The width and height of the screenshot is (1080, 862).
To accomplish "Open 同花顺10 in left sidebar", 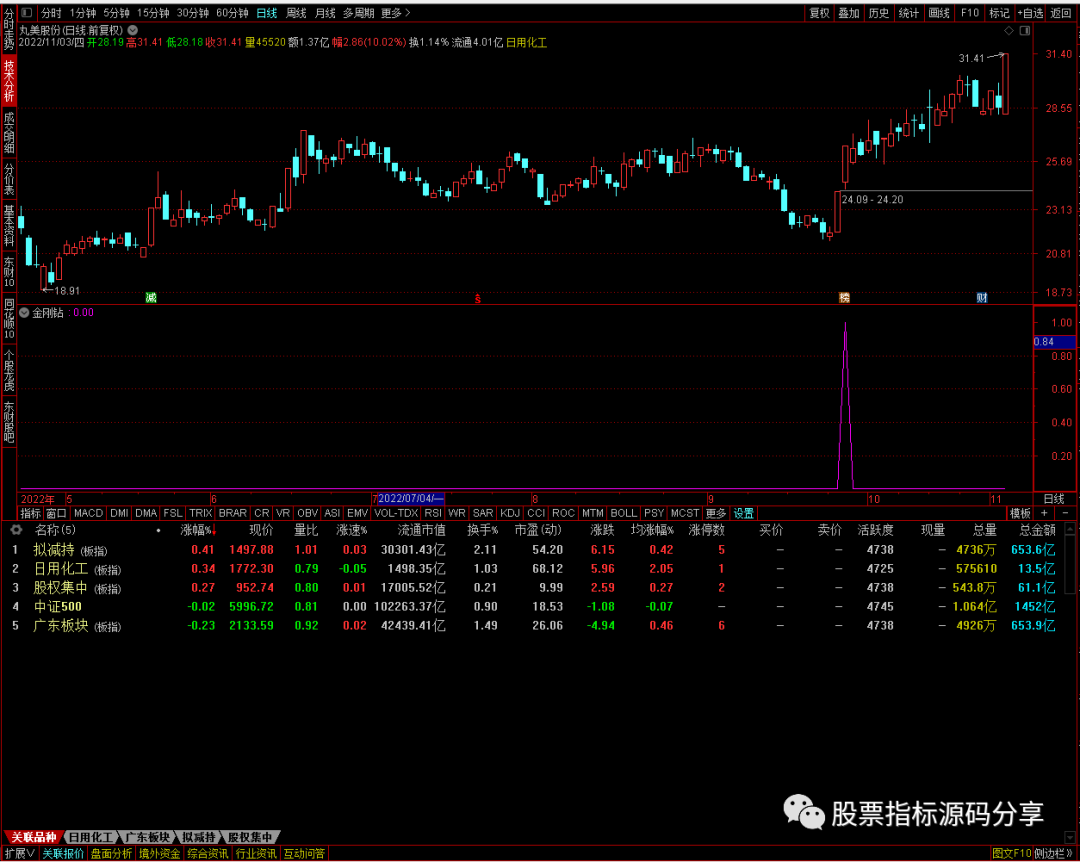I will tap(9, 319).
